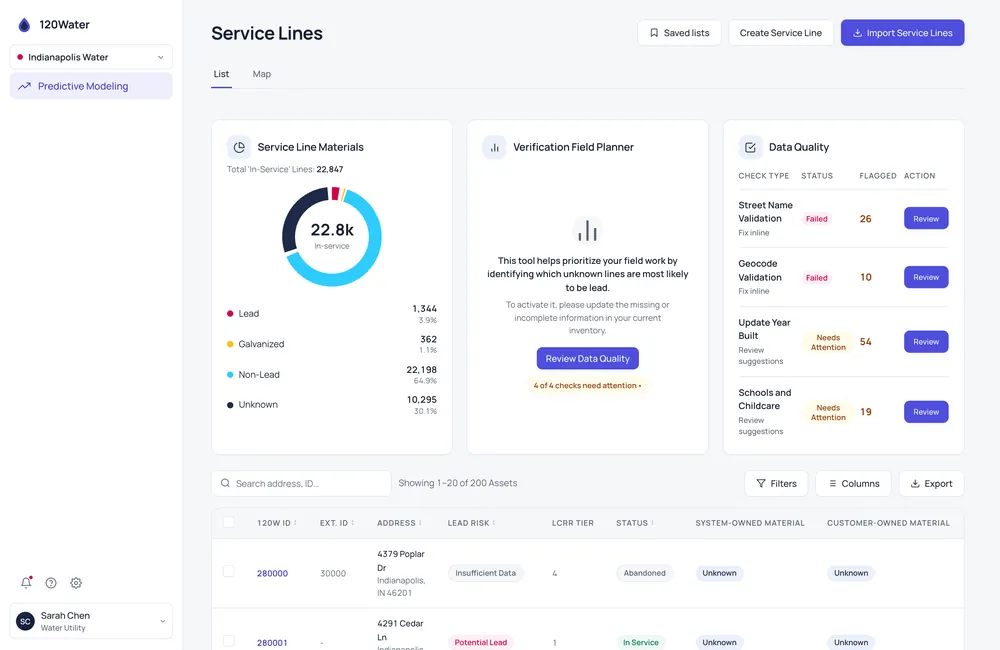
Task: Click the Non-Lead blue legend dot
Action: pos(230,374)
